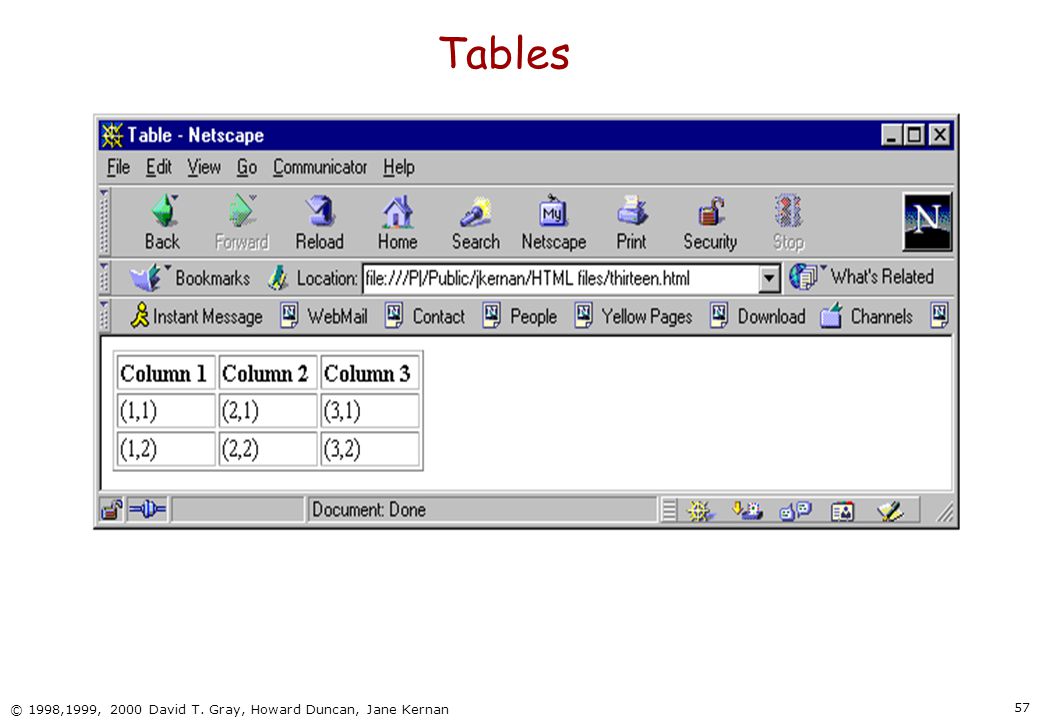Viewport: 1040px width, 720px height.
Task: Open the Go menu
Action: 247,167
